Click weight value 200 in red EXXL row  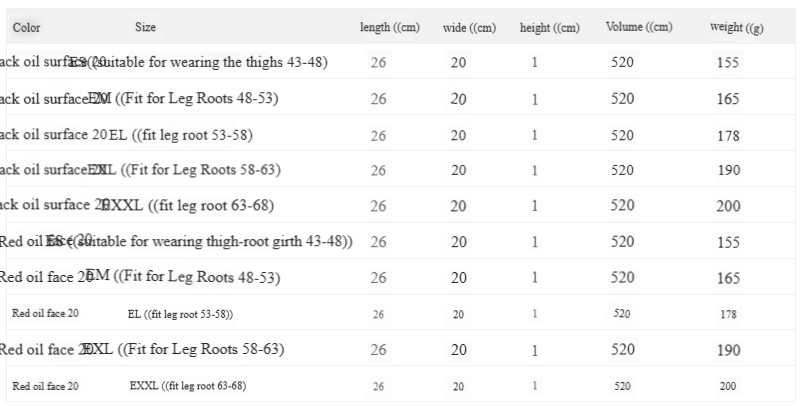click(728, 386)
